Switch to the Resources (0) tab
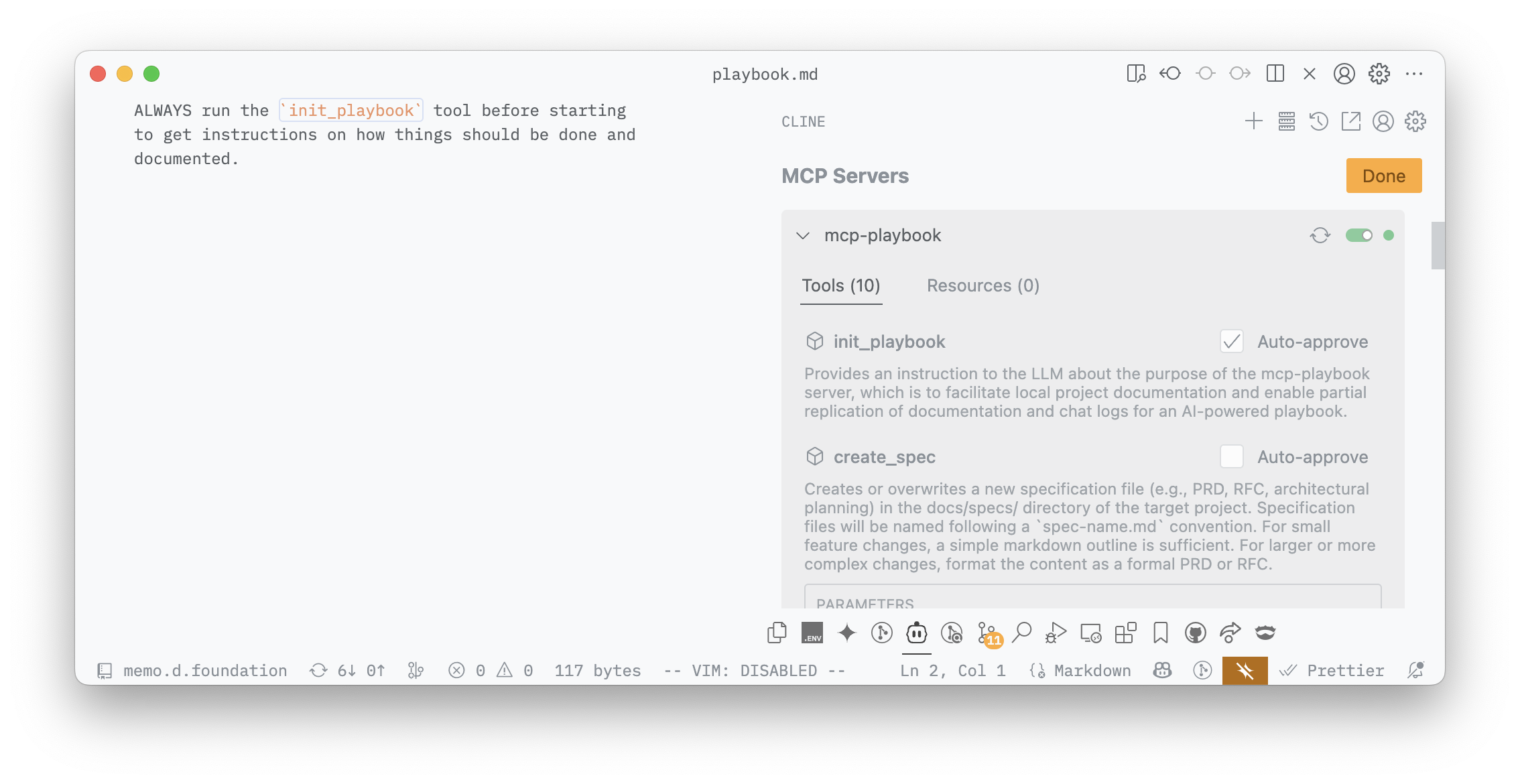 click(x=983, y=286)
